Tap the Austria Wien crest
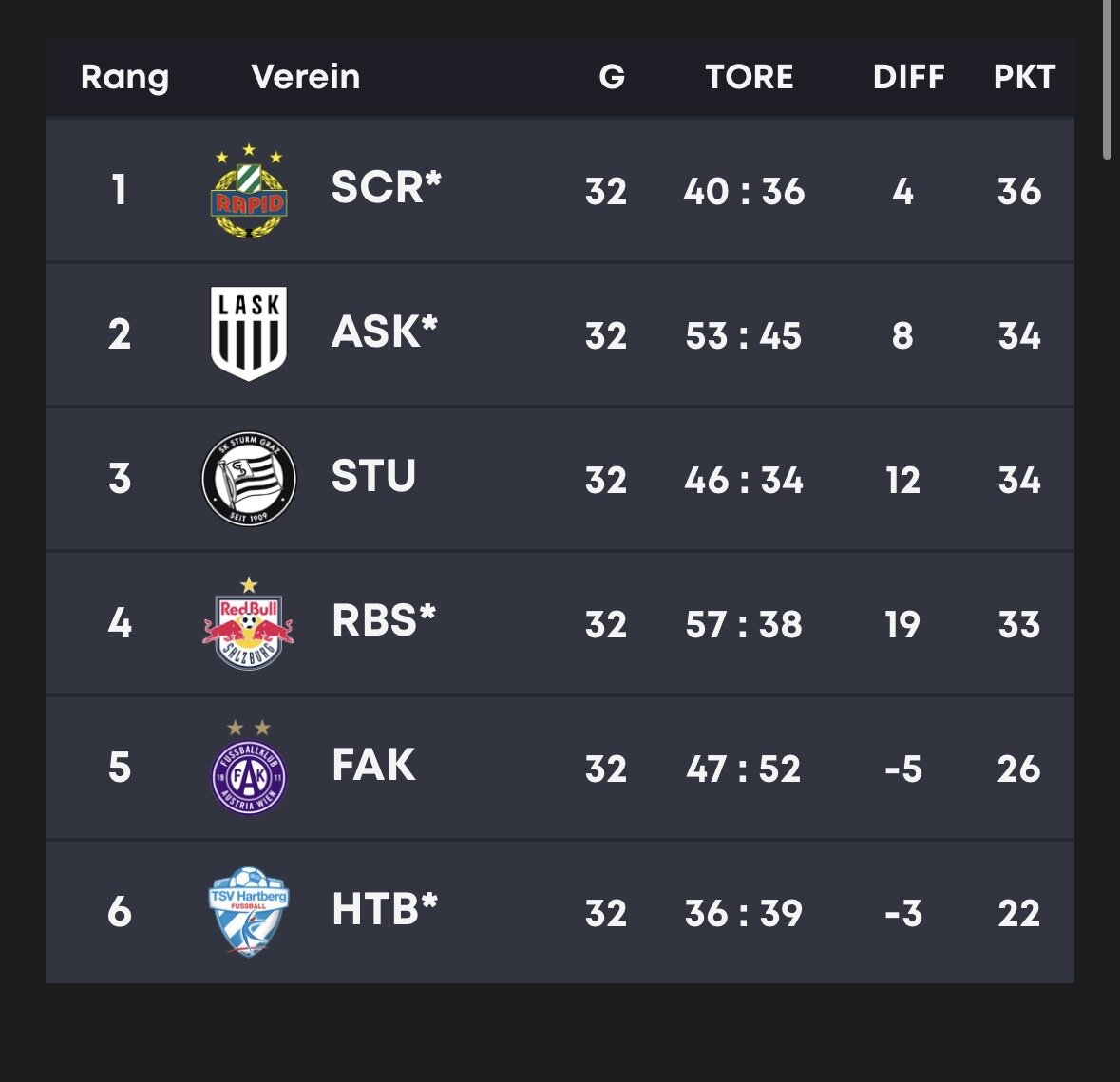 pyautogui.click(x=249, y=769)
